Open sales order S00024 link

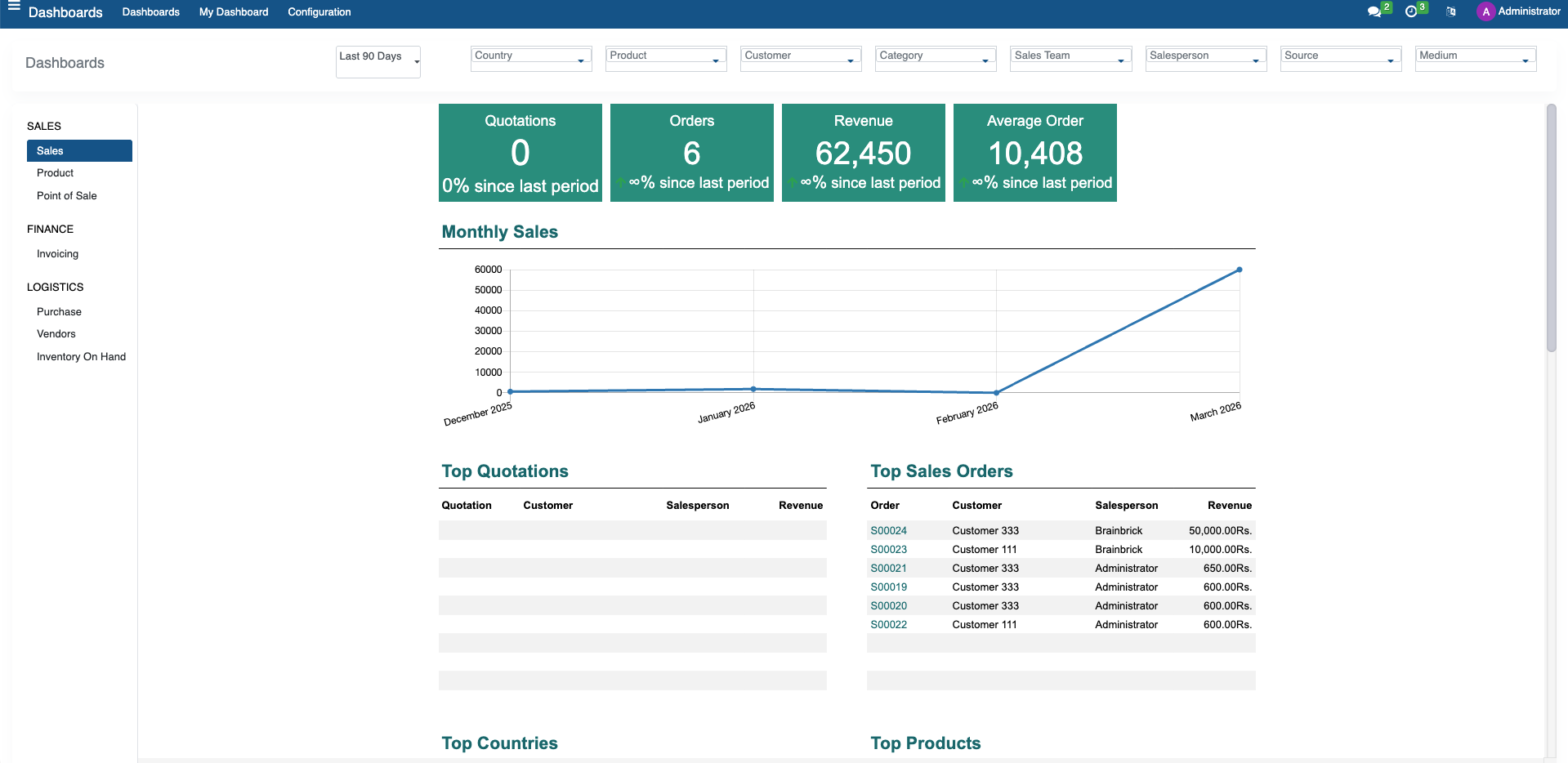click(888, 531)
